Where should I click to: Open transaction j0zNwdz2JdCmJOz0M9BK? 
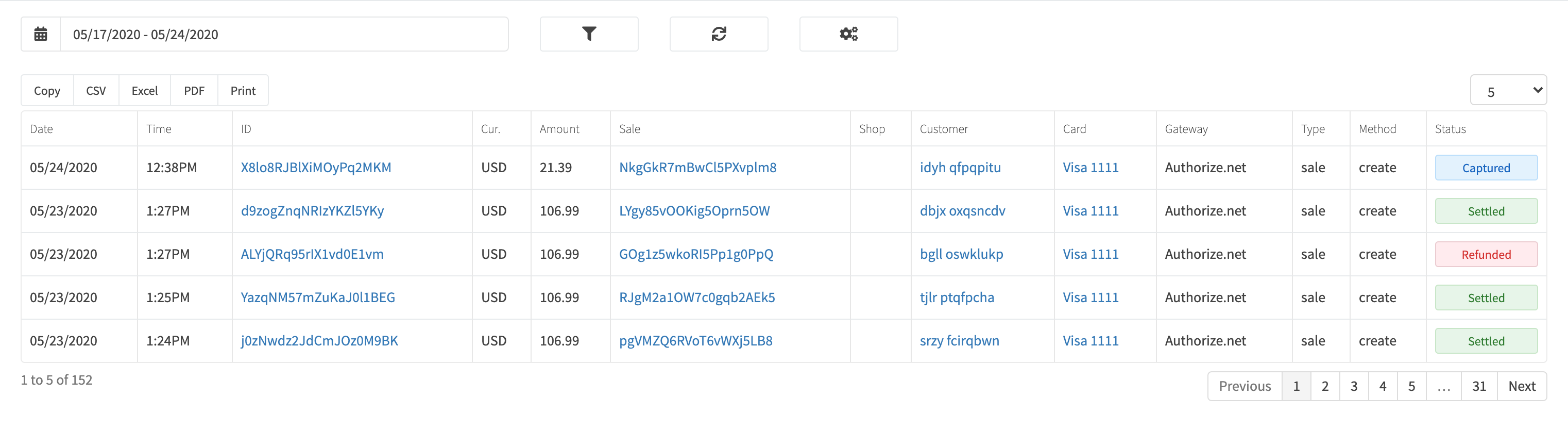pyautogui.click(x=319, y=341)
